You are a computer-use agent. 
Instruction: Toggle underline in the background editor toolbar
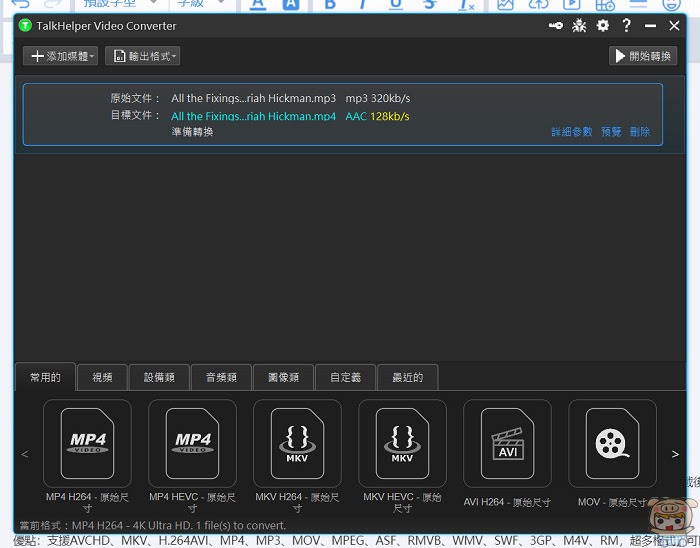coord(396,4)
